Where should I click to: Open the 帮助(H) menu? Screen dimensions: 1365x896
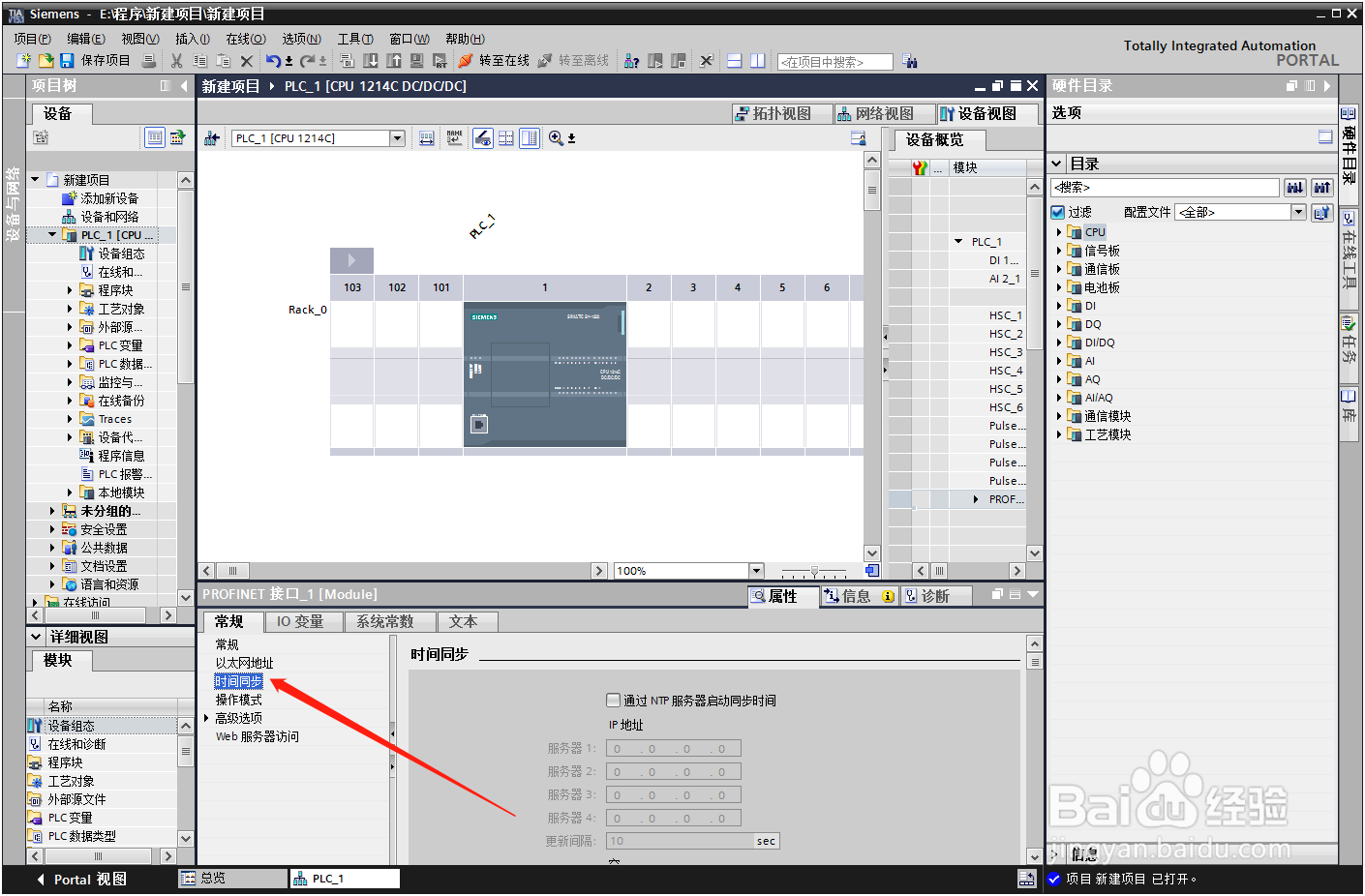tap(466, 39)
